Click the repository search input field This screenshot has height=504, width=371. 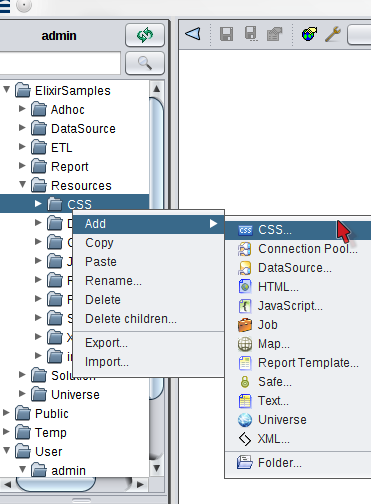(x=60, y=63)
